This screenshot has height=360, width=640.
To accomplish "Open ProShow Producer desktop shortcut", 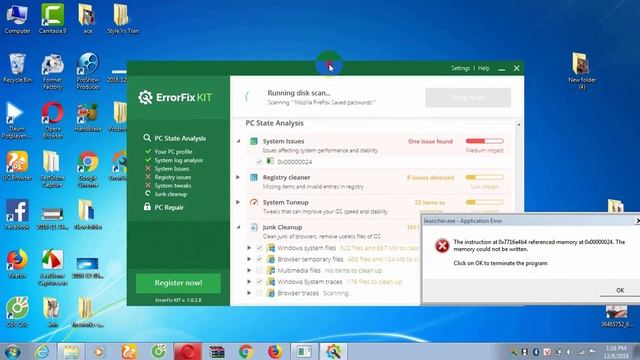I will coord(88,71).
